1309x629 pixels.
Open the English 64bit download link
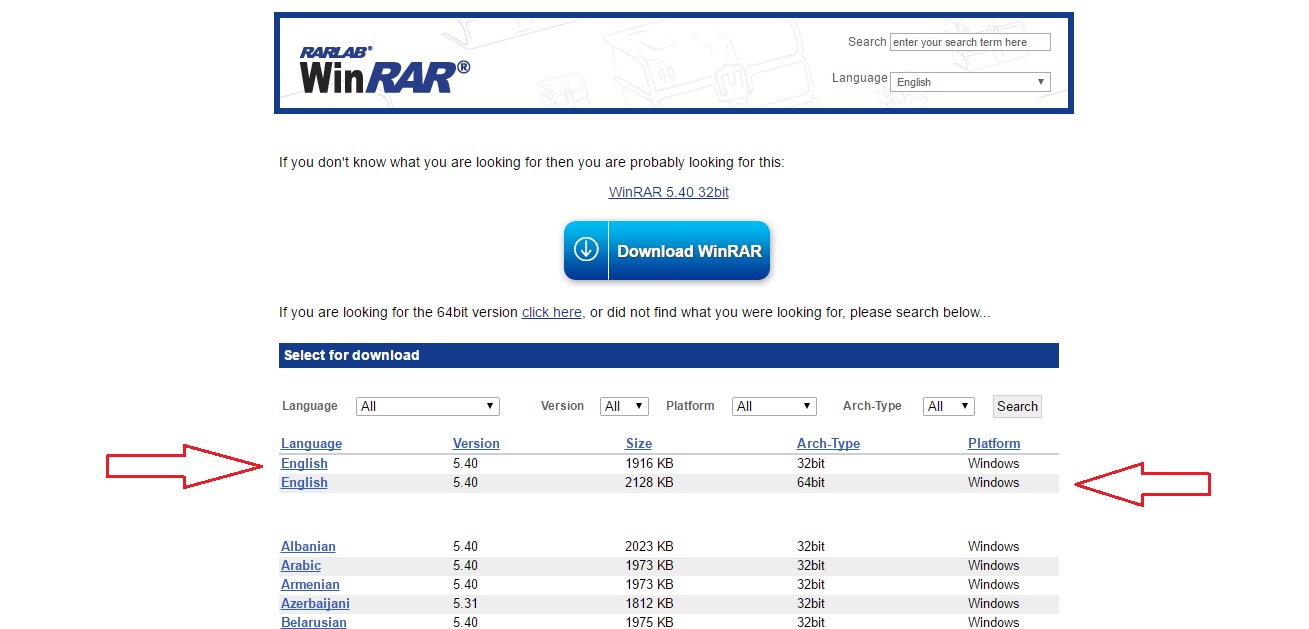tap(304, 482)
